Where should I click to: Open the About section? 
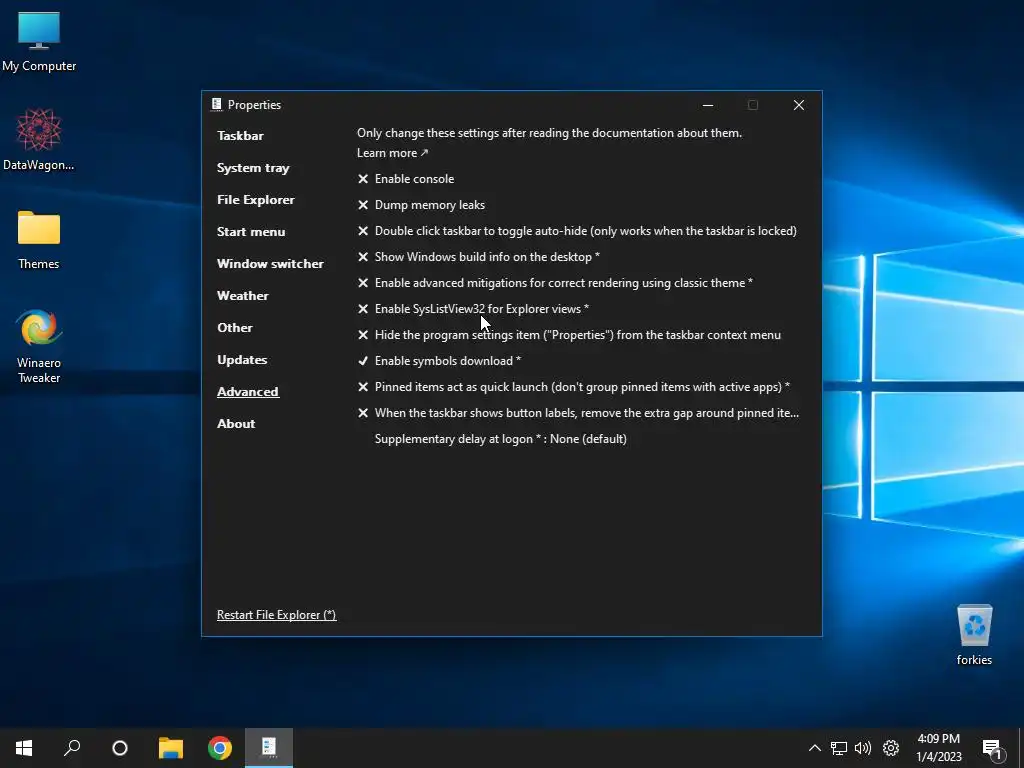click(236, 424)
